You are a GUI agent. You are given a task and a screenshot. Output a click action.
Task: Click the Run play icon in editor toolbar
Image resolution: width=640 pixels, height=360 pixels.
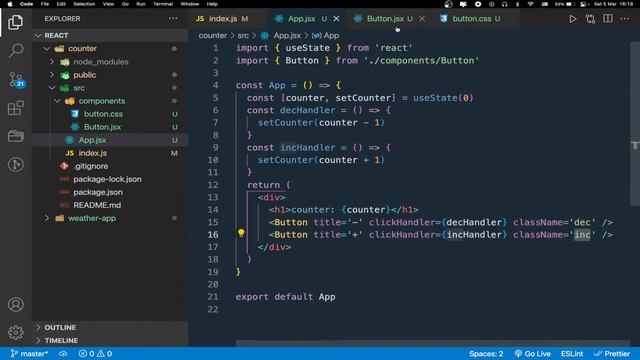[x=573, y=19]
